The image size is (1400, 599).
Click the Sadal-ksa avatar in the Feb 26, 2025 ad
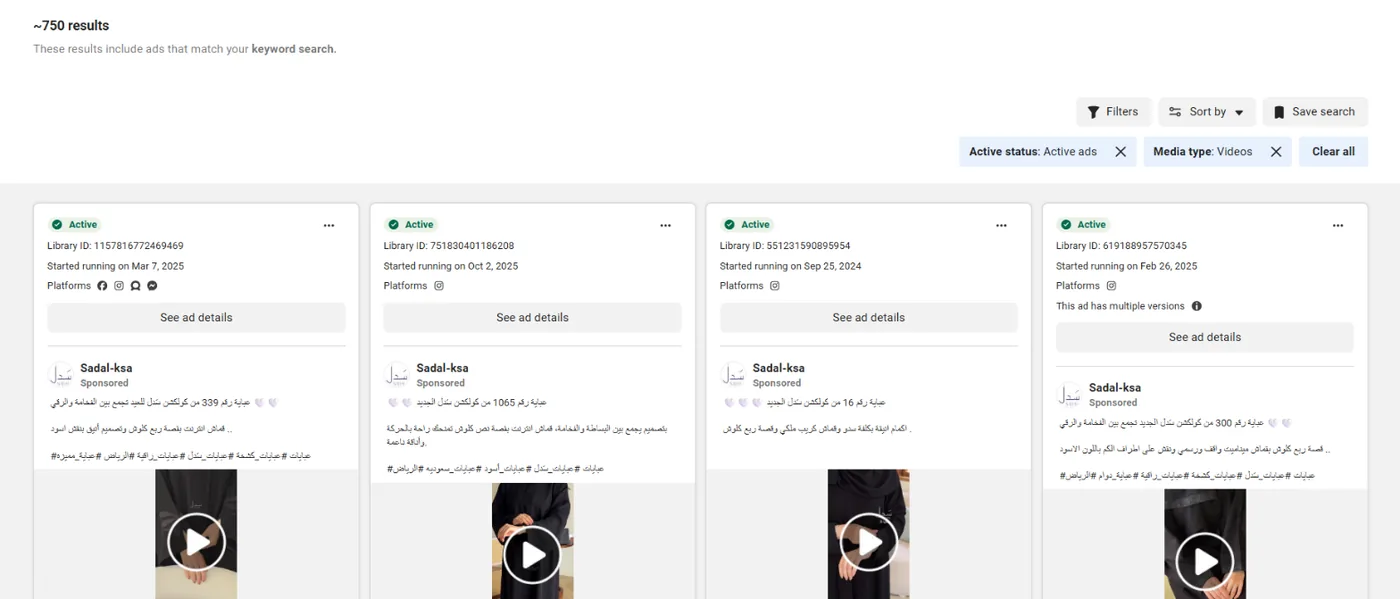tap(1069, 394)
